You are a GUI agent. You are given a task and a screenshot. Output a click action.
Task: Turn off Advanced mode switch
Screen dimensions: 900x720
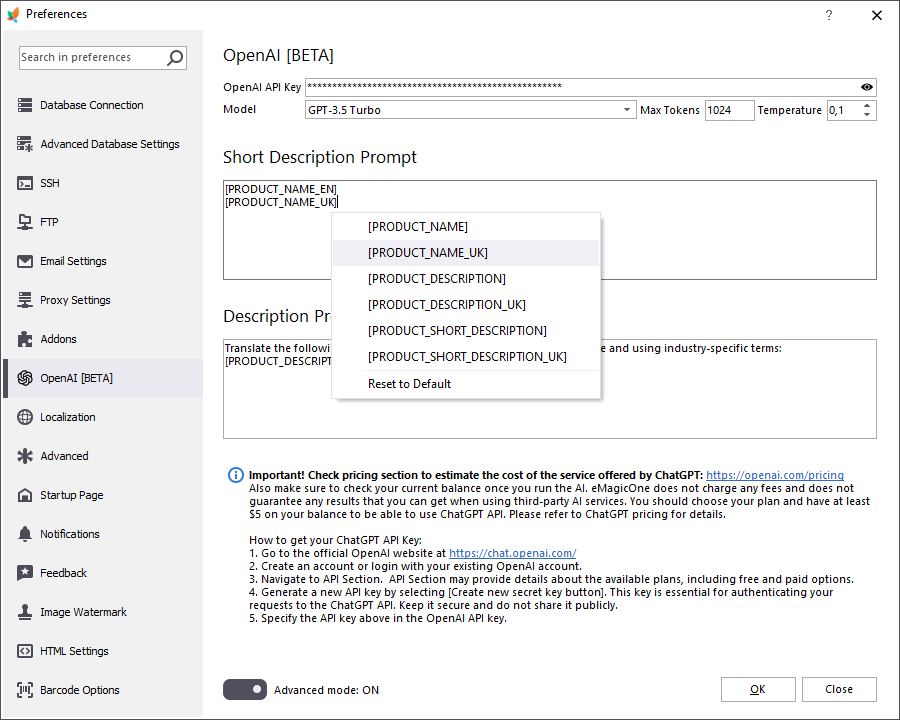(x=245, y=690)
